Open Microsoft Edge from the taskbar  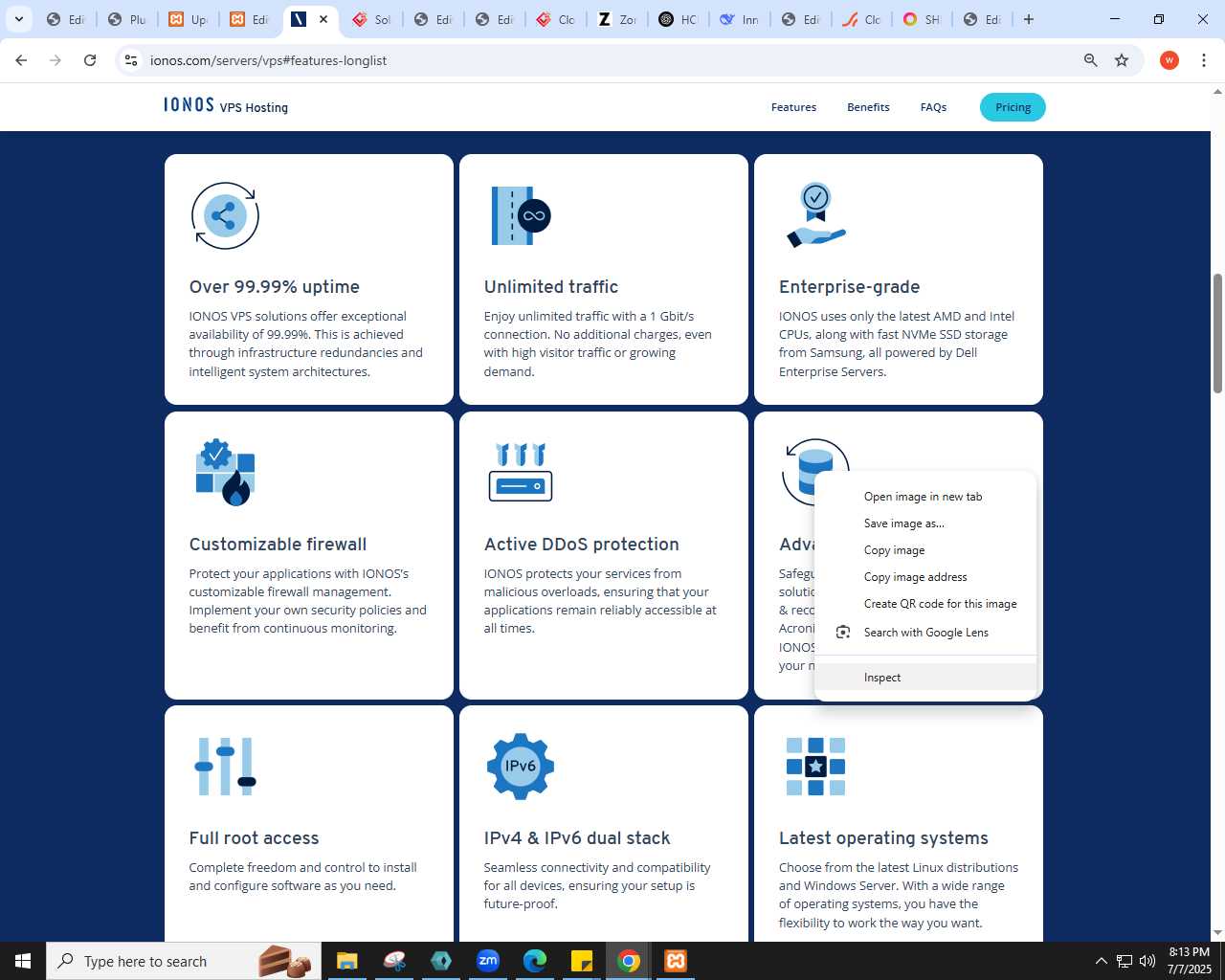[535, 961]
